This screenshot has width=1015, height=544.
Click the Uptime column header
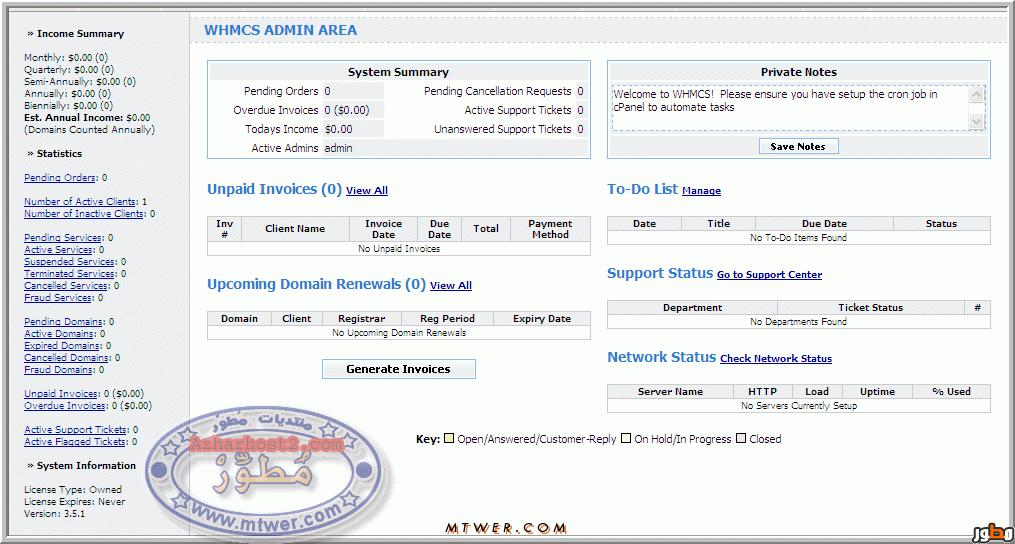click(877, 392)
